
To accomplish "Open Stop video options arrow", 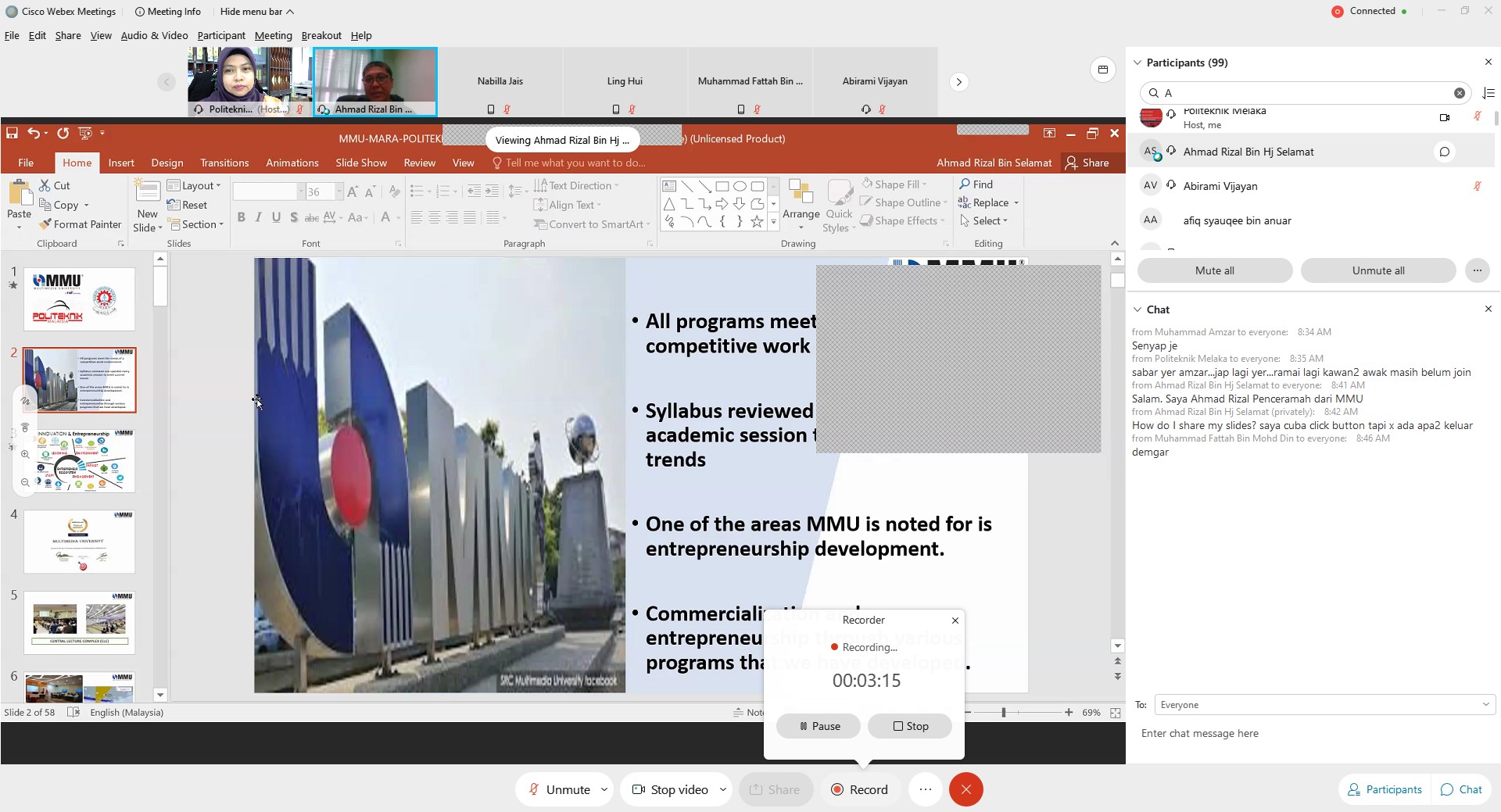I will (723, 789).
